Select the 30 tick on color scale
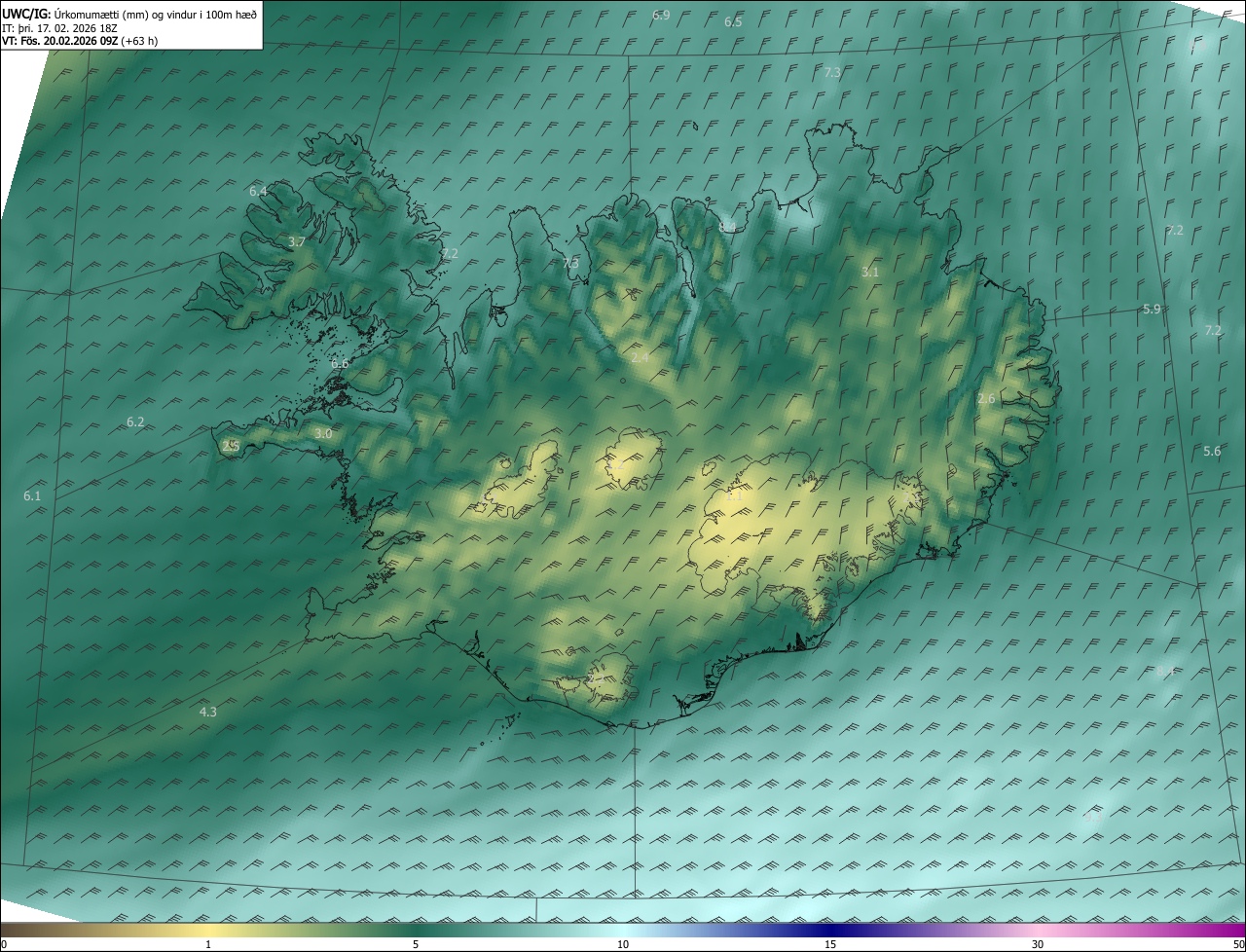Viewport: 1246px width, 952px height. (x=1038, y=944)
